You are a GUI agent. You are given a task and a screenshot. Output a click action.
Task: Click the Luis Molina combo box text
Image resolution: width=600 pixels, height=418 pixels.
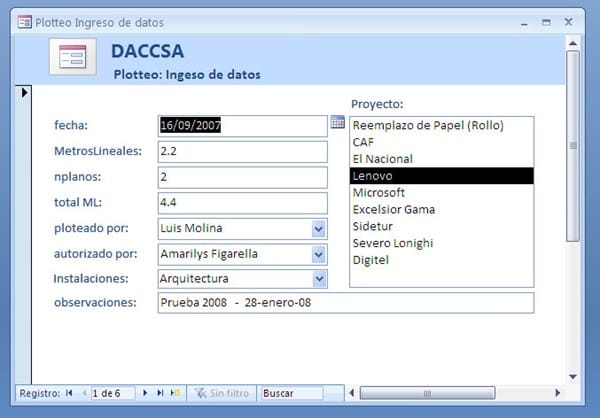(x=191, y=228)
